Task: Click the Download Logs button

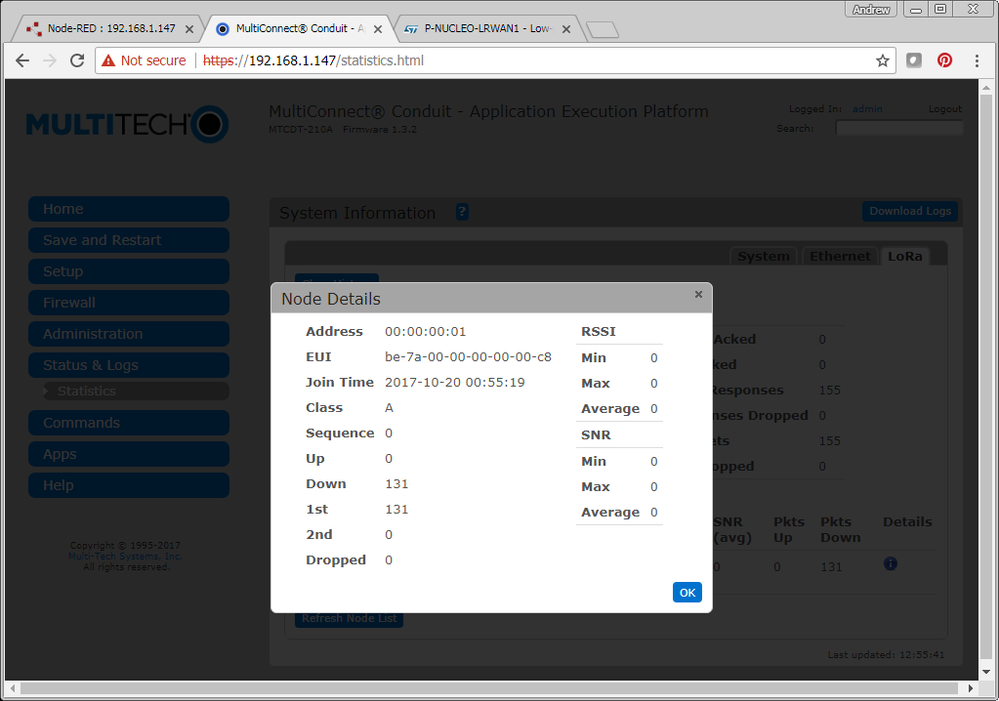Action: (x=910, y=211)
